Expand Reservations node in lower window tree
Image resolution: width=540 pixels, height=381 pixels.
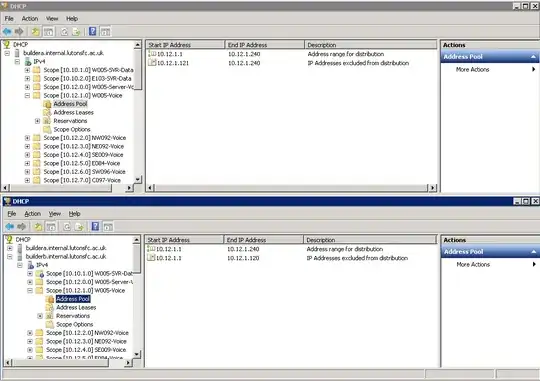point(40,316)
